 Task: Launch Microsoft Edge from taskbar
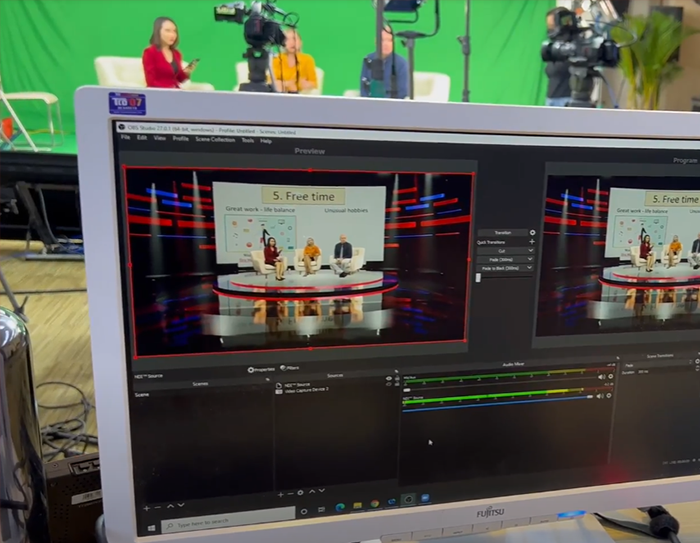(340, 507)
